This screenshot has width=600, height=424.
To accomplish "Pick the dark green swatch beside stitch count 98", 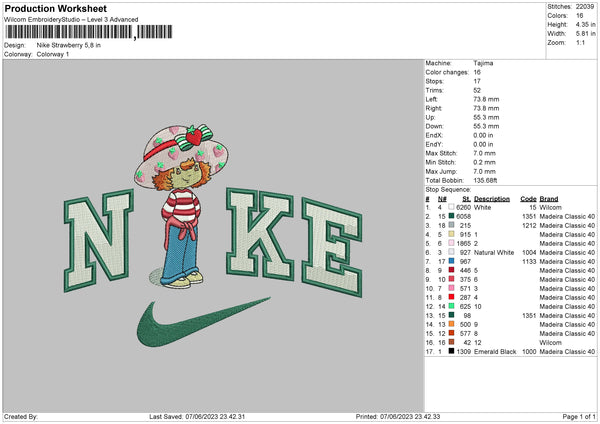I will coord(451,315).
